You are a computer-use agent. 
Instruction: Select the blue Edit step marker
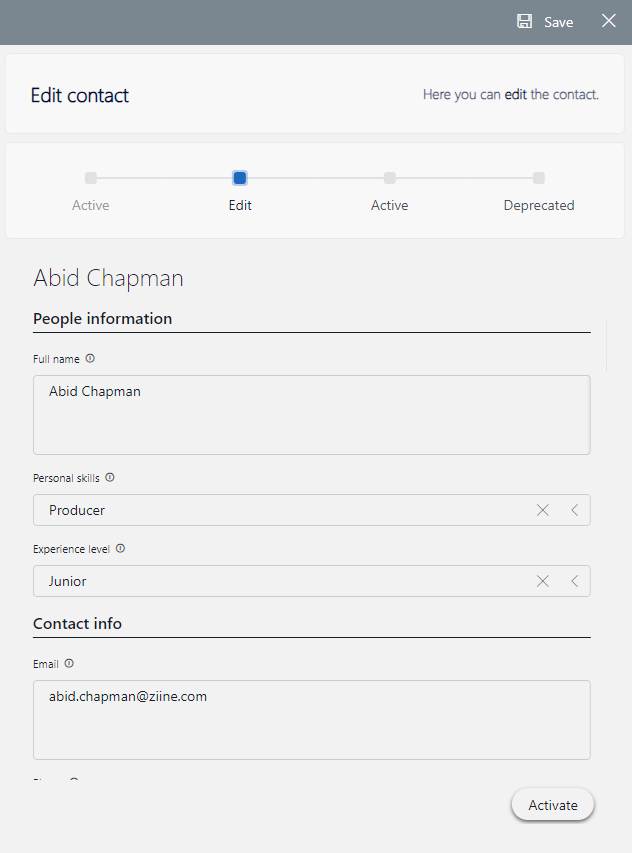pyautogui.click(x=240, y=178)
